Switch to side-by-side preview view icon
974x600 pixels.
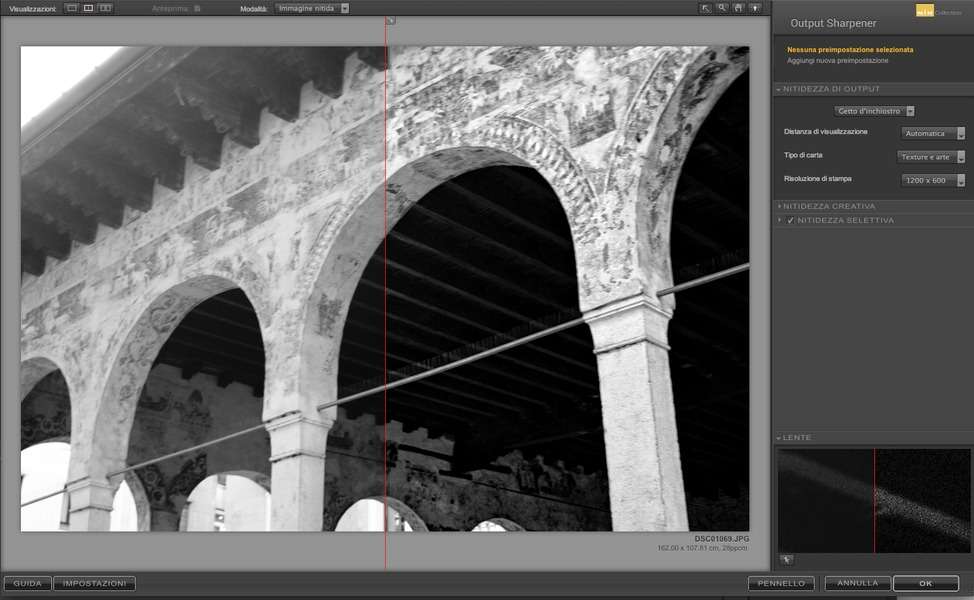tap(105, 8)
